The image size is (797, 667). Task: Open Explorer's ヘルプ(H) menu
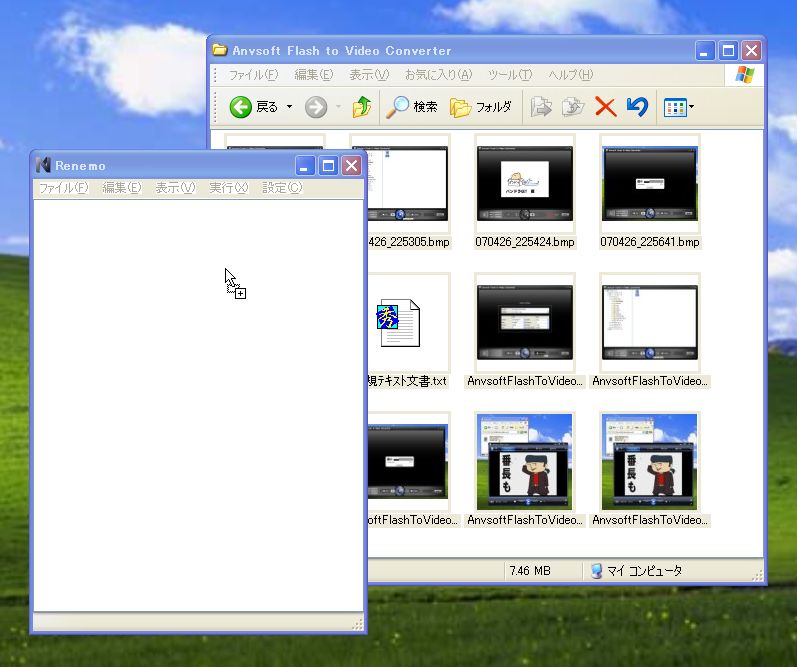pyautogui.click(x=570, y=75)
